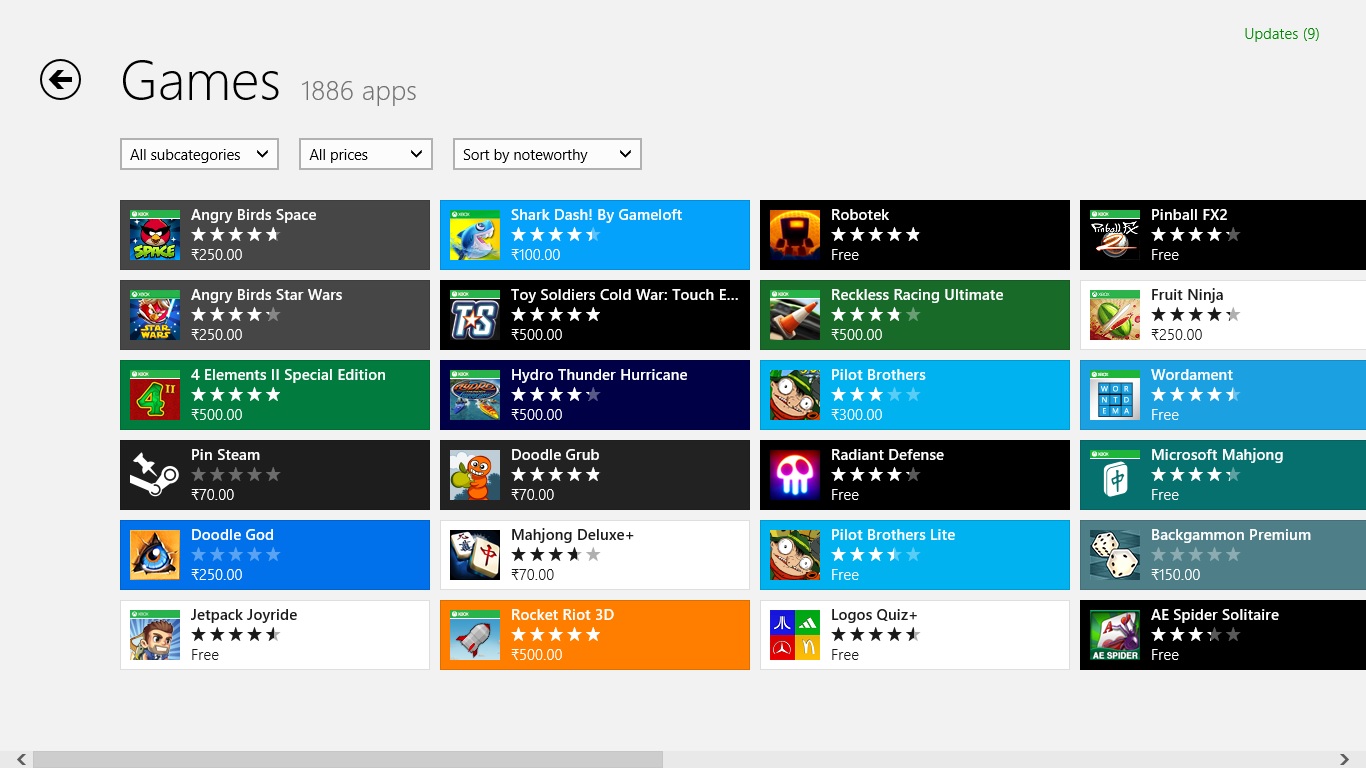
Task: Click the Wordament title text
Action: point(1192,375)
